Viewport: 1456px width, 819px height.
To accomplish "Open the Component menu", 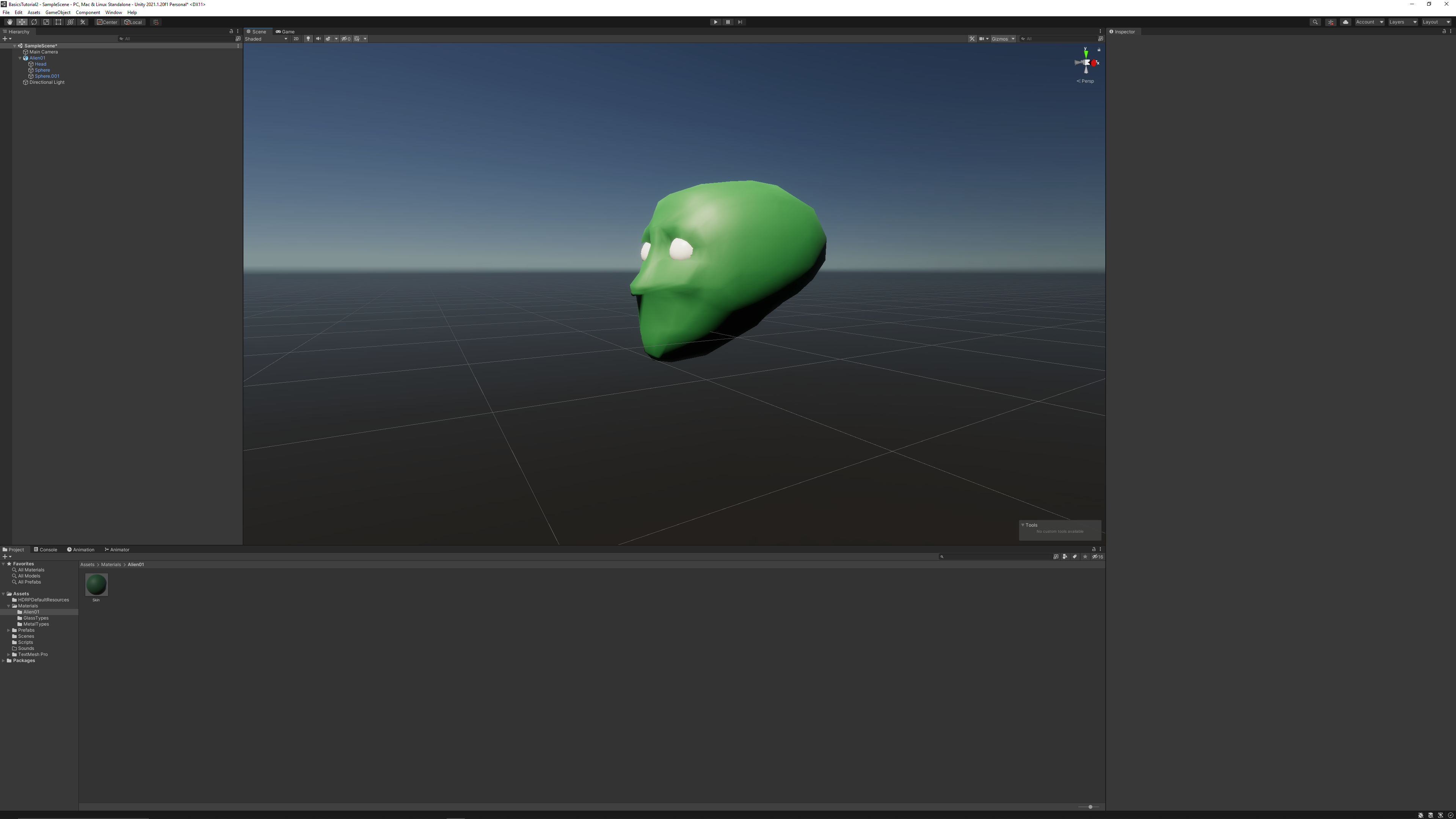I will click(x=88, y=13).
